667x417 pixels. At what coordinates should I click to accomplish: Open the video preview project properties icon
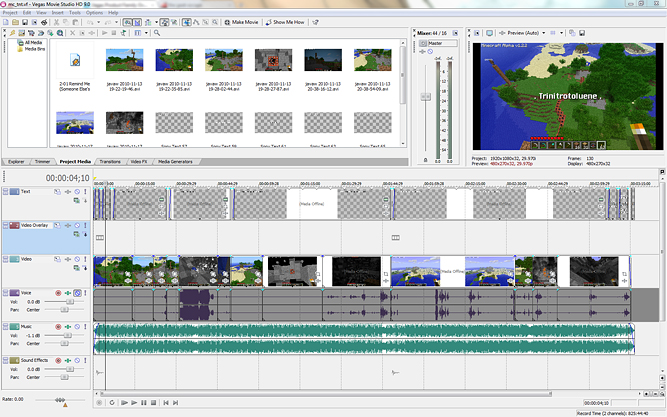tap(477, 33)
